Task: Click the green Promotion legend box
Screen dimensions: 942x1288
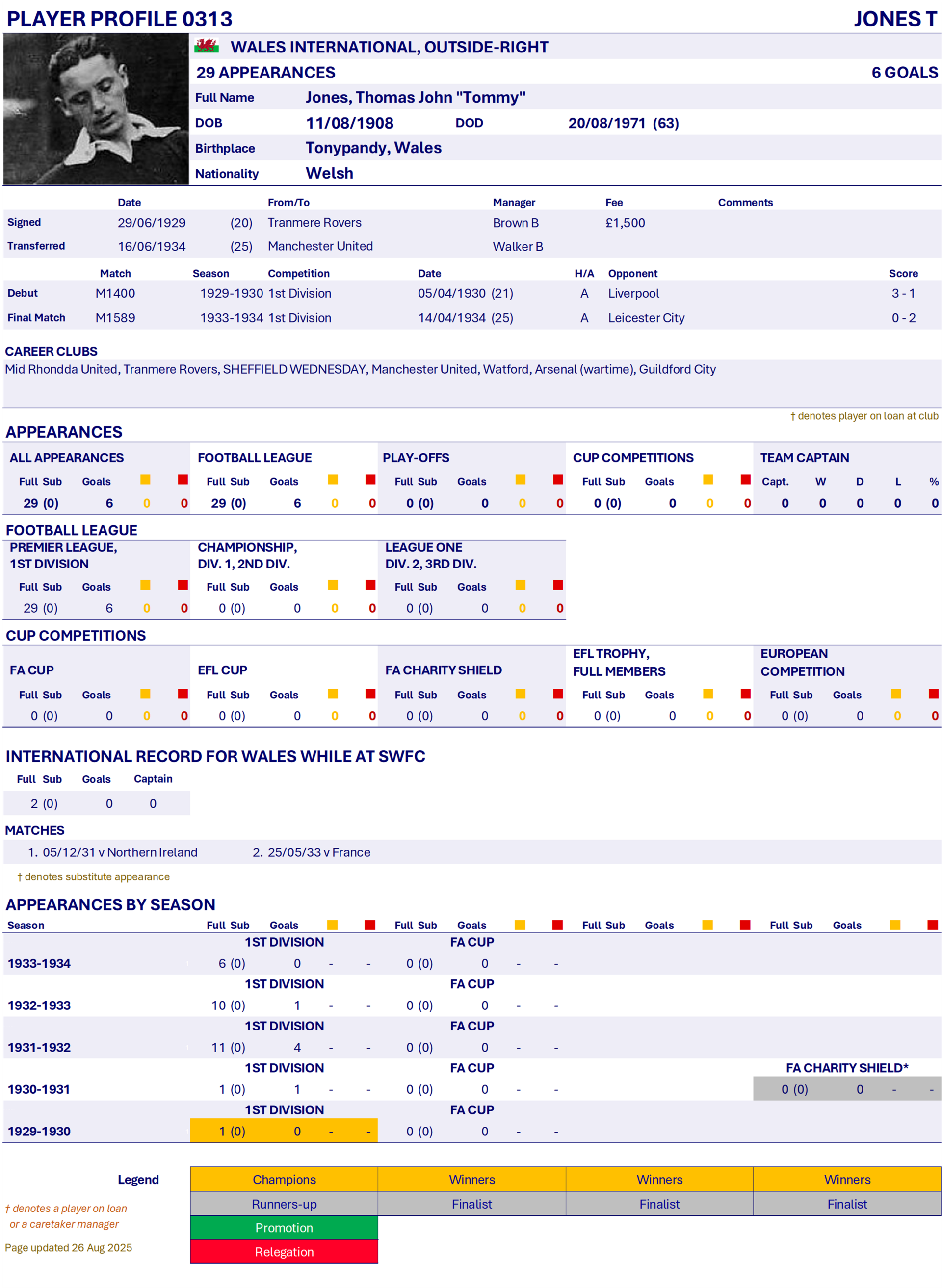Action: [284, 1228]
